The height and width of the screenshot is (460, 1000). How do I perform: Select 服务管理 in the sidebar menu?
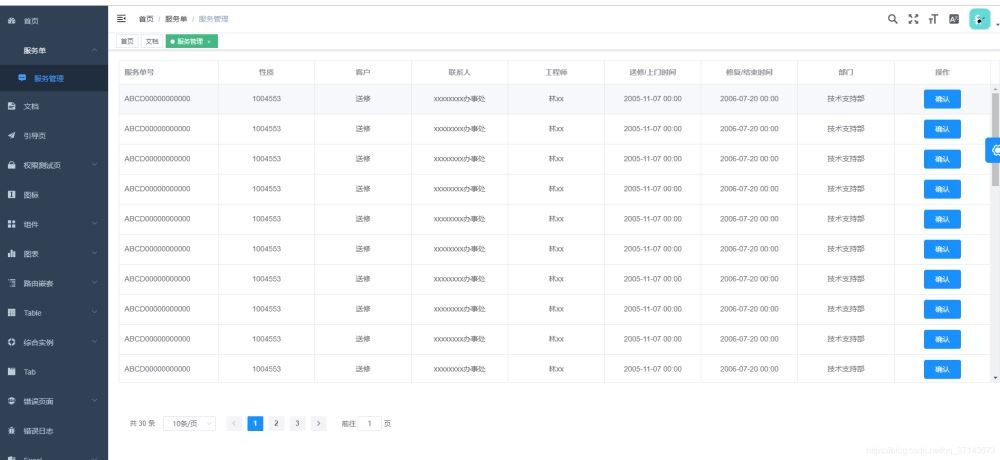click(x=49, y=78)
